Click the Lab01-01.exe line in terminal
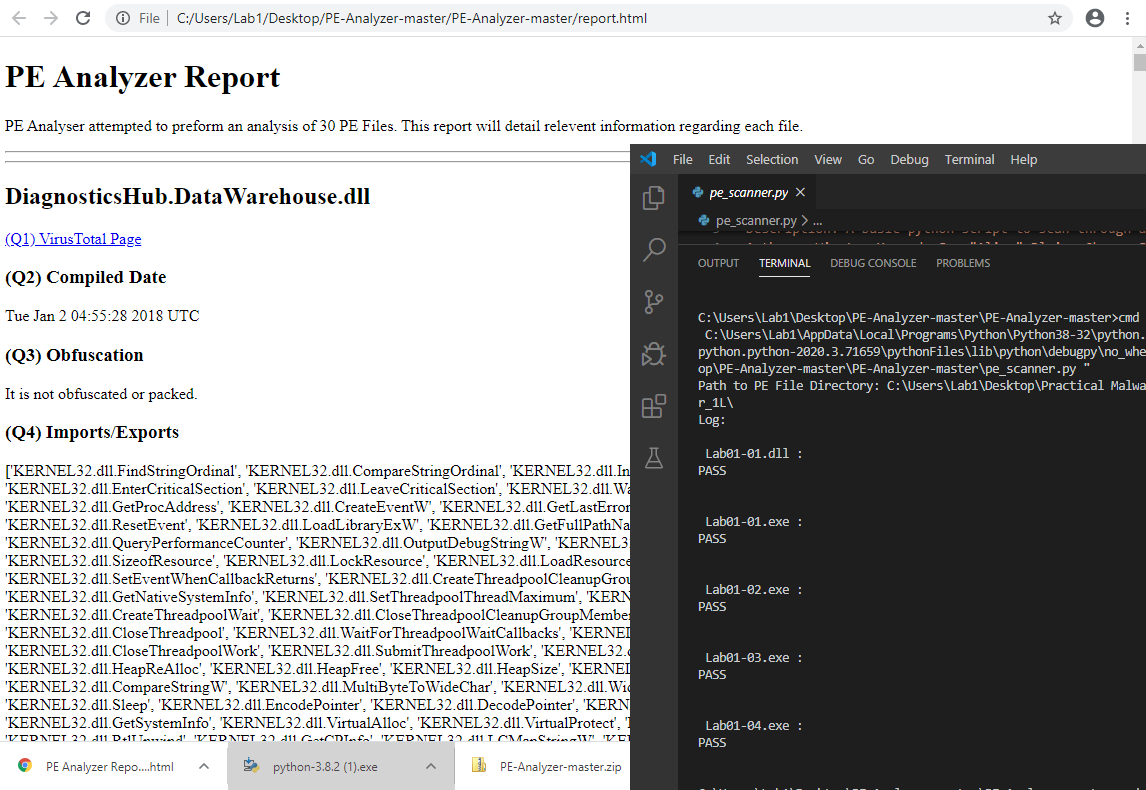The height and width of the screenshot is (790, 1146). [754, 521]
